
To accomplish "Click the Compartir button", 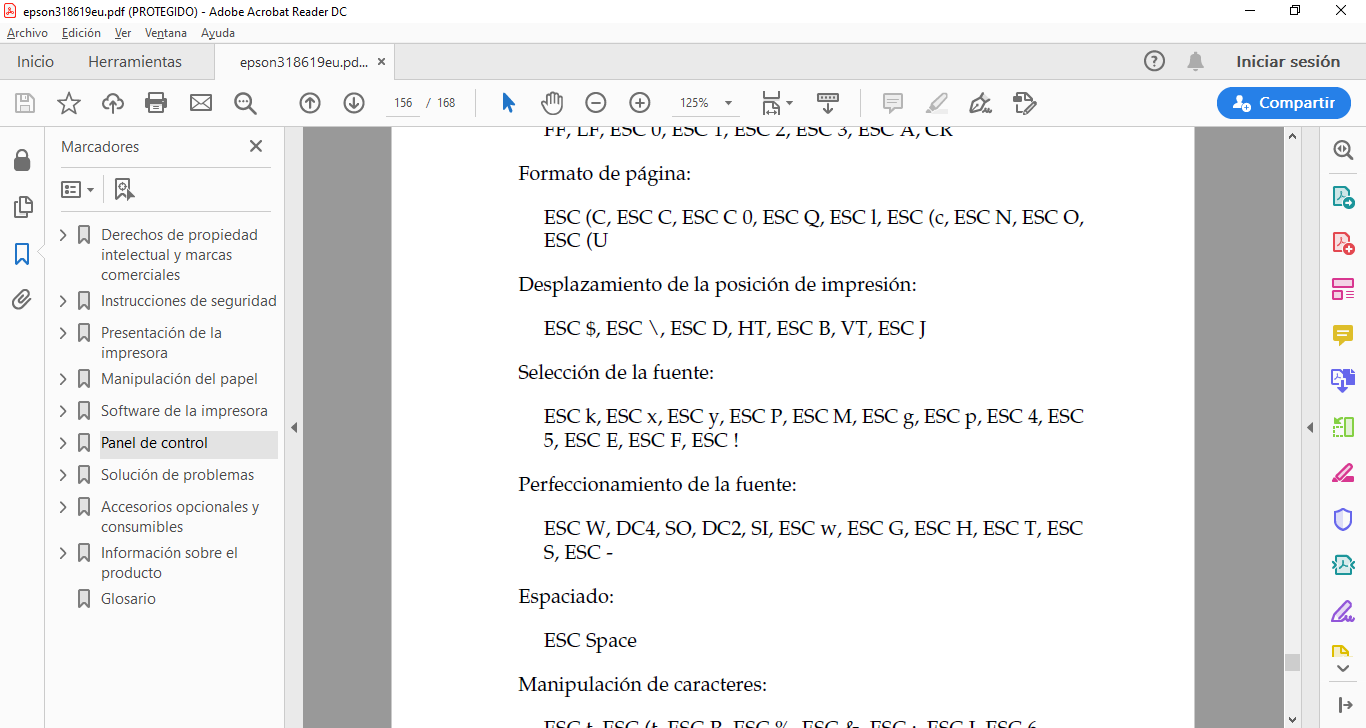I will point(1283,103).
